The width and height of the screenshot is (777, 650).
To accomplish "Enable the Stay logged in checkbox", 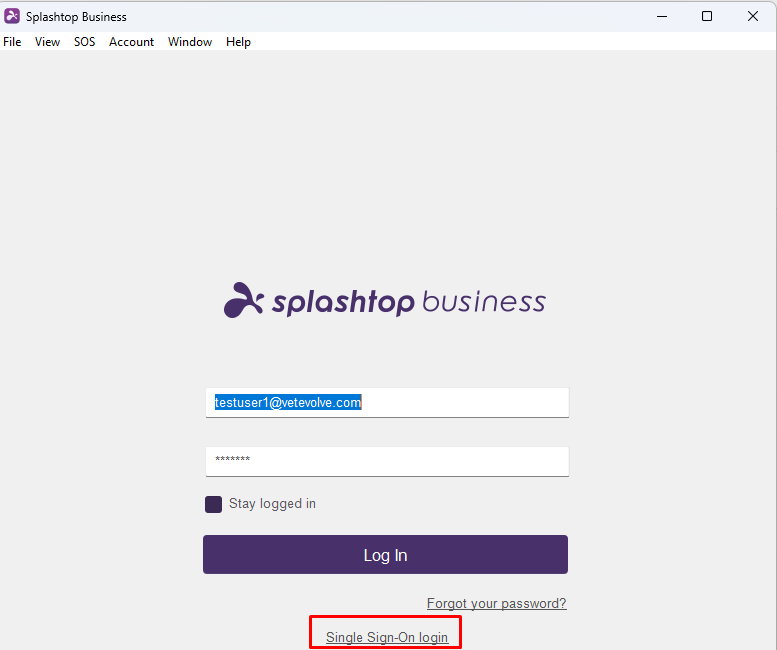I will [213, 504].
